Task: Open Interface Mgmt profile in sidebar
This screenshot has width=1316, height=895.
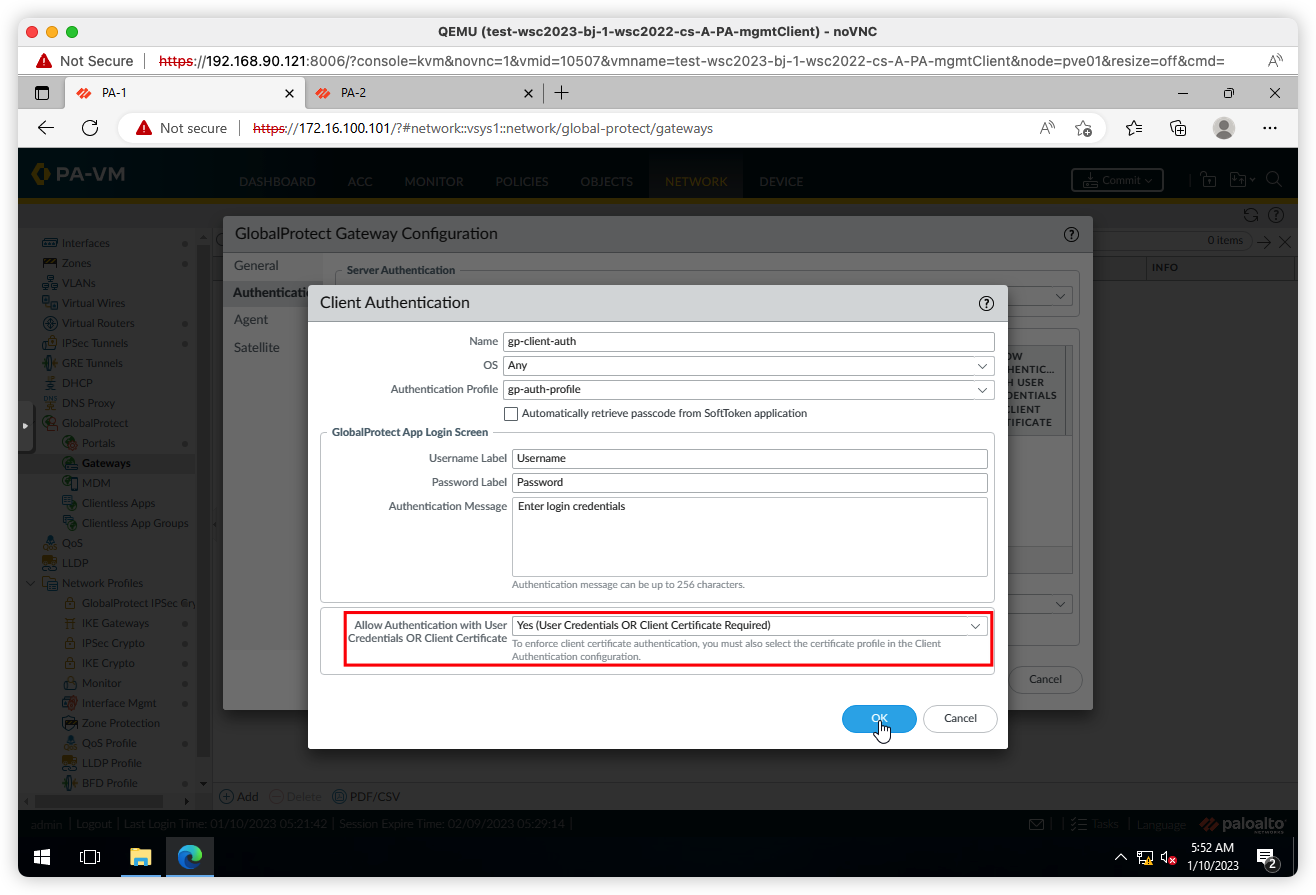Action: (x=119, y=703)
